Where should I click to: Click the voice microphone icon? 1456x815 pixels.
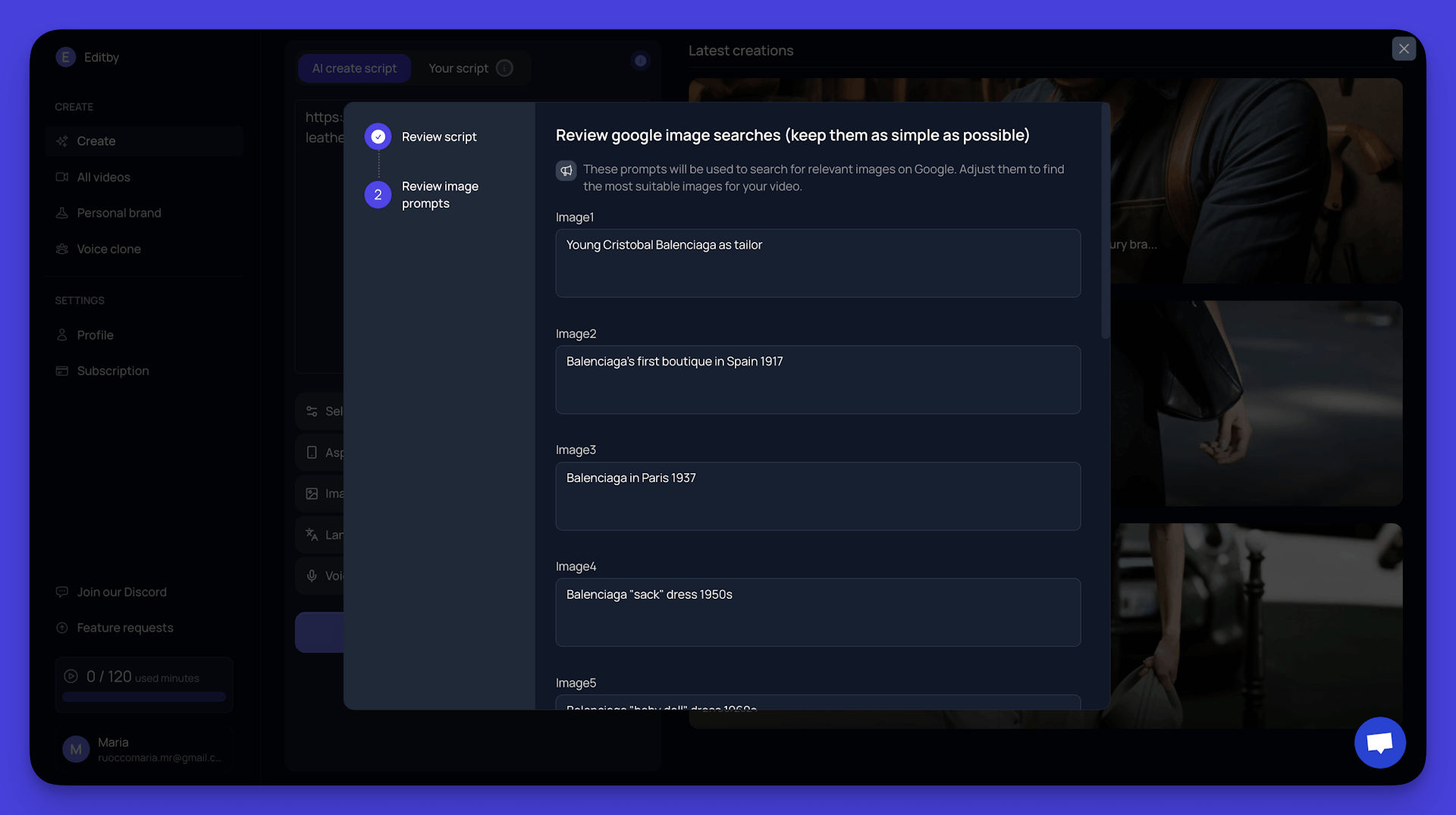click(x=312, y=576)
